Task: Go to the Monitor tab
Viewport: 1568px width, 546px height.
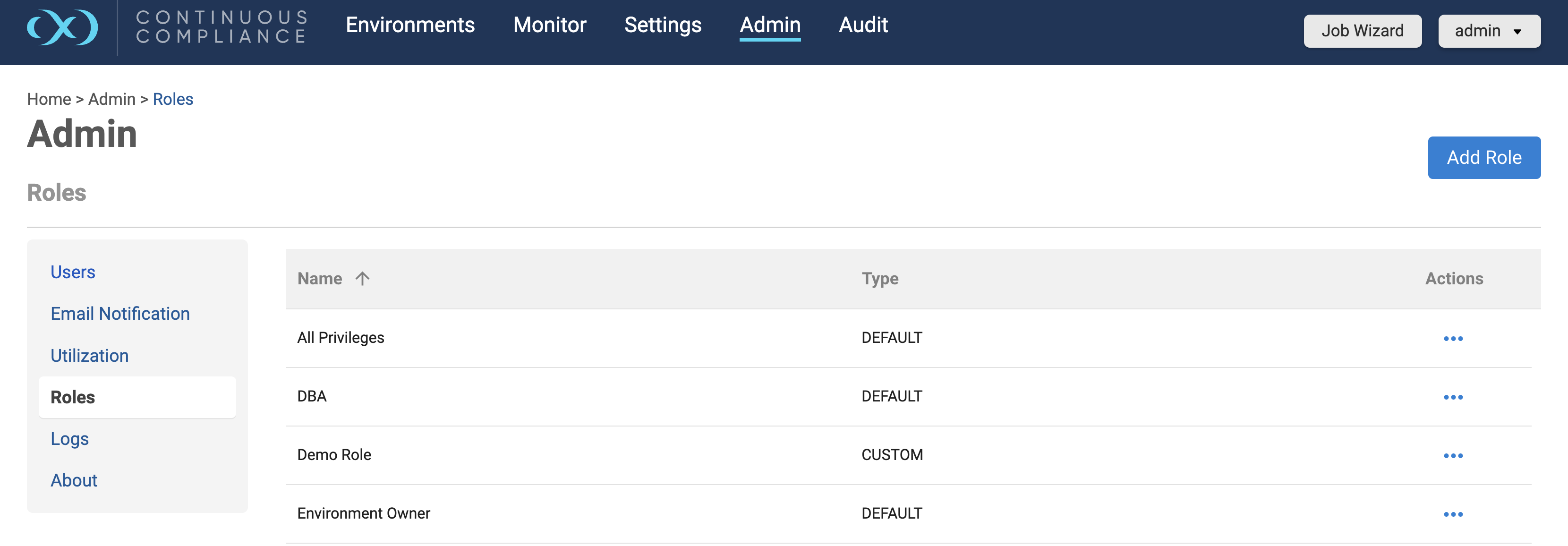Action: (x=549, y=25)
